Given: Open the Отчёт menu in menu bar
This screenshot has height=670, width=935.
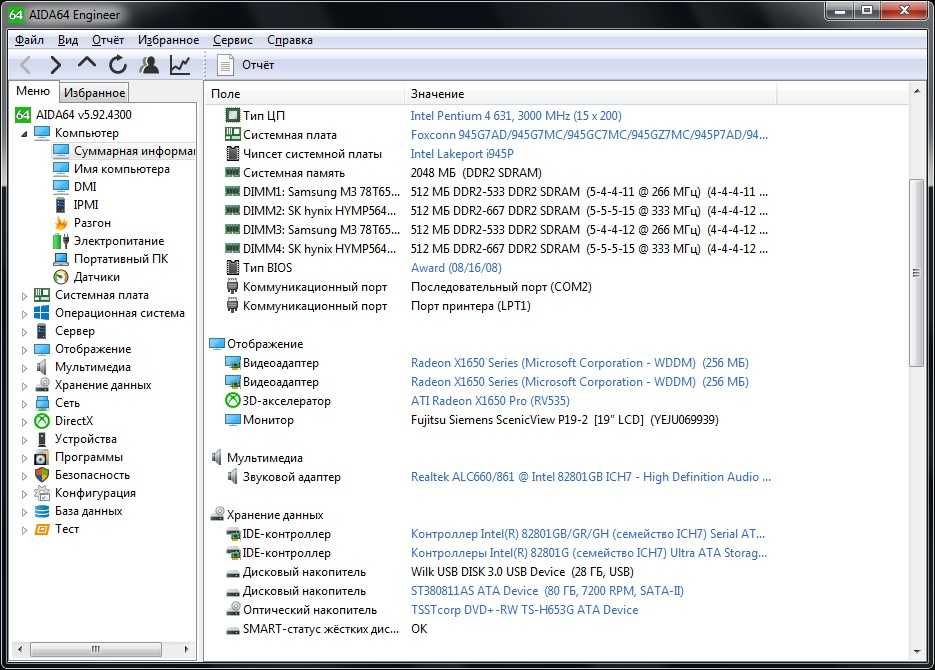Looking at the screenshot, I should pyautogui.click(x=108, y=40).
